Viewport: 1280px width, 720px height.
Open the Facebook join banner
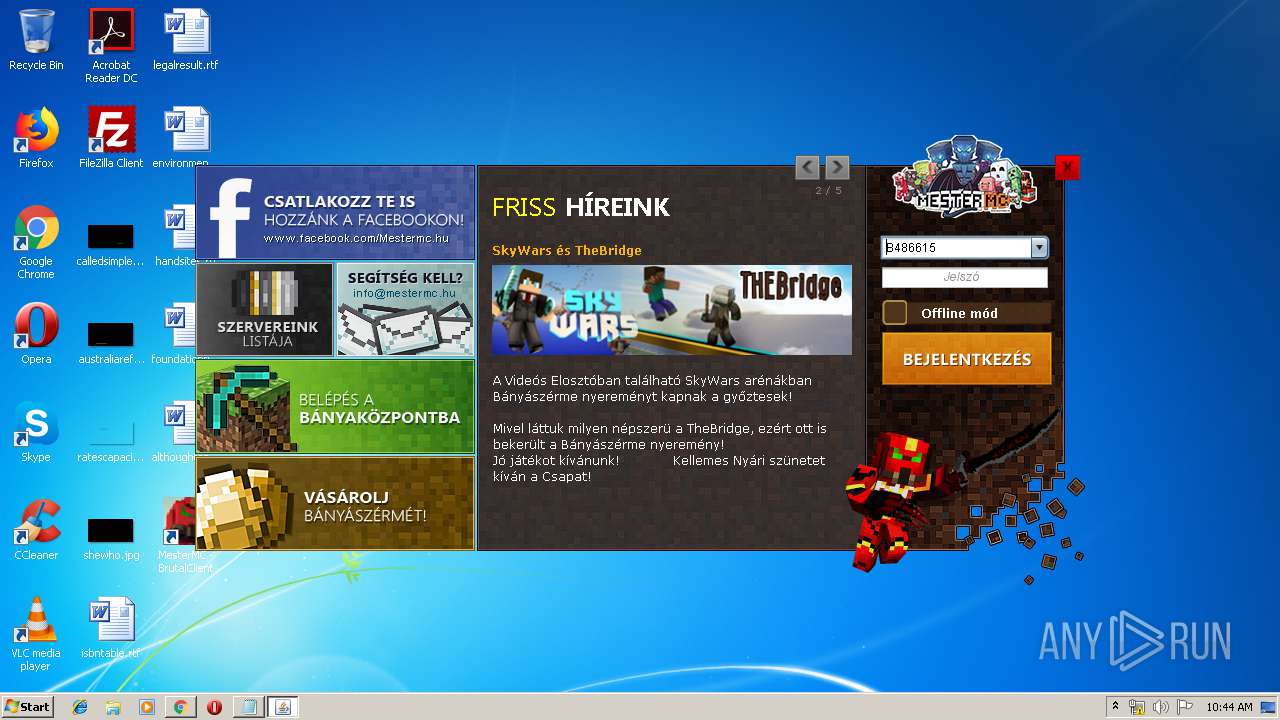(x=335, y=213)
